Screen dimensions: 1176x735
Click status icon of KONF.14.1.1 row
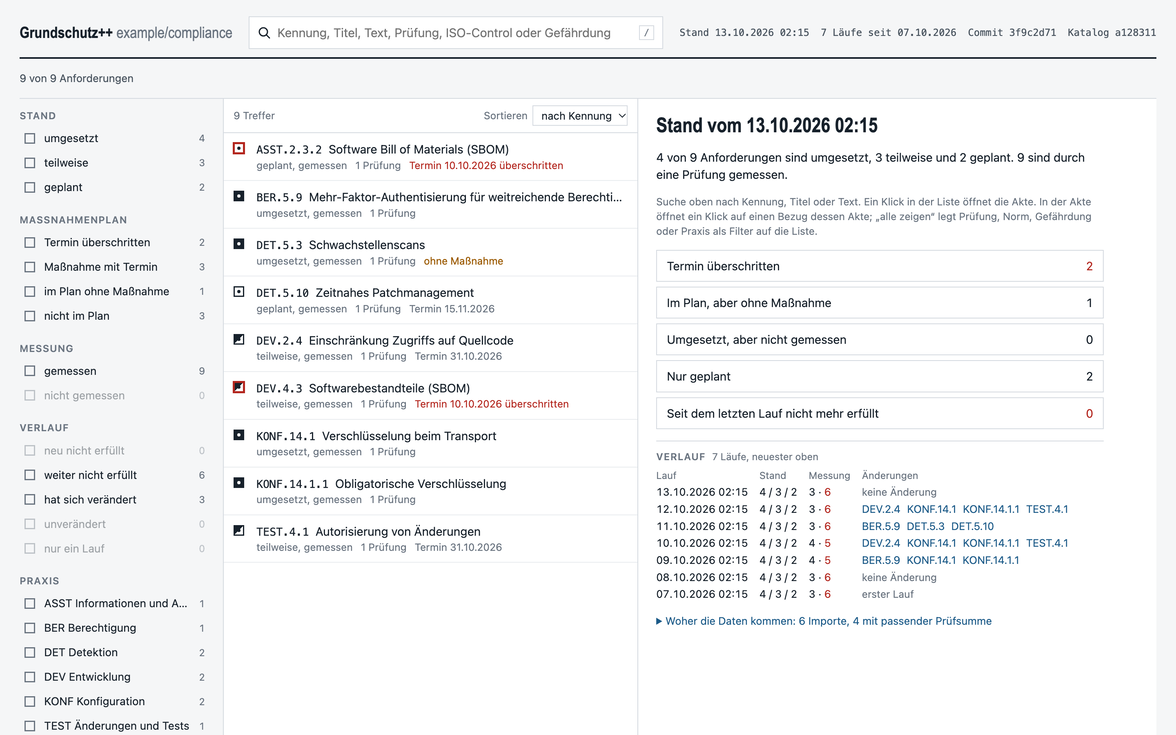click(238, 483)
